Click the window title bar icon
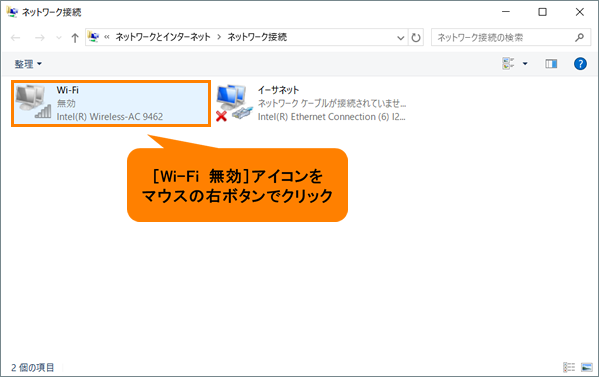 (12, 12)
